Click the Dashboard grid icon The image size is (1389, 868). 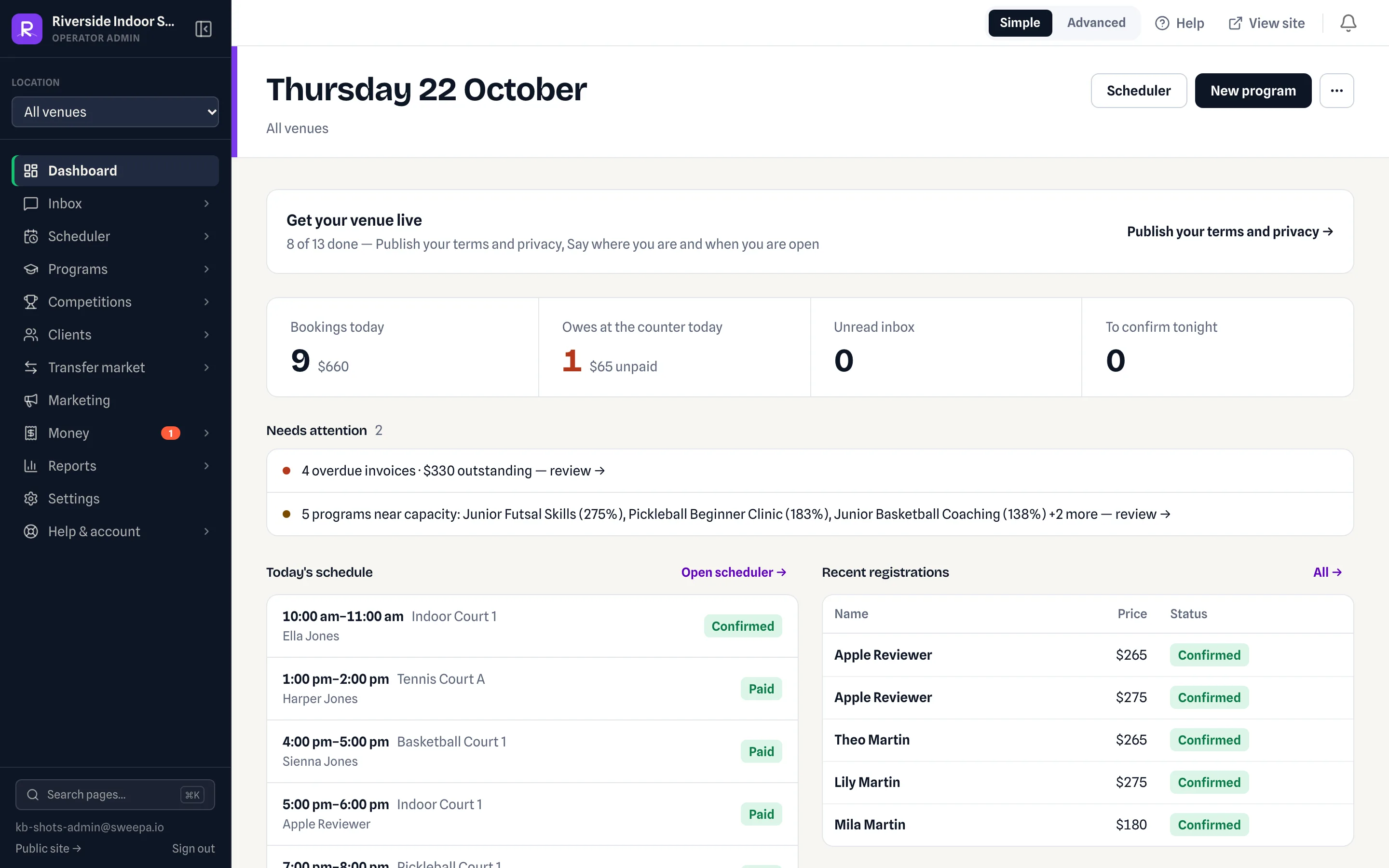(31, 171)
